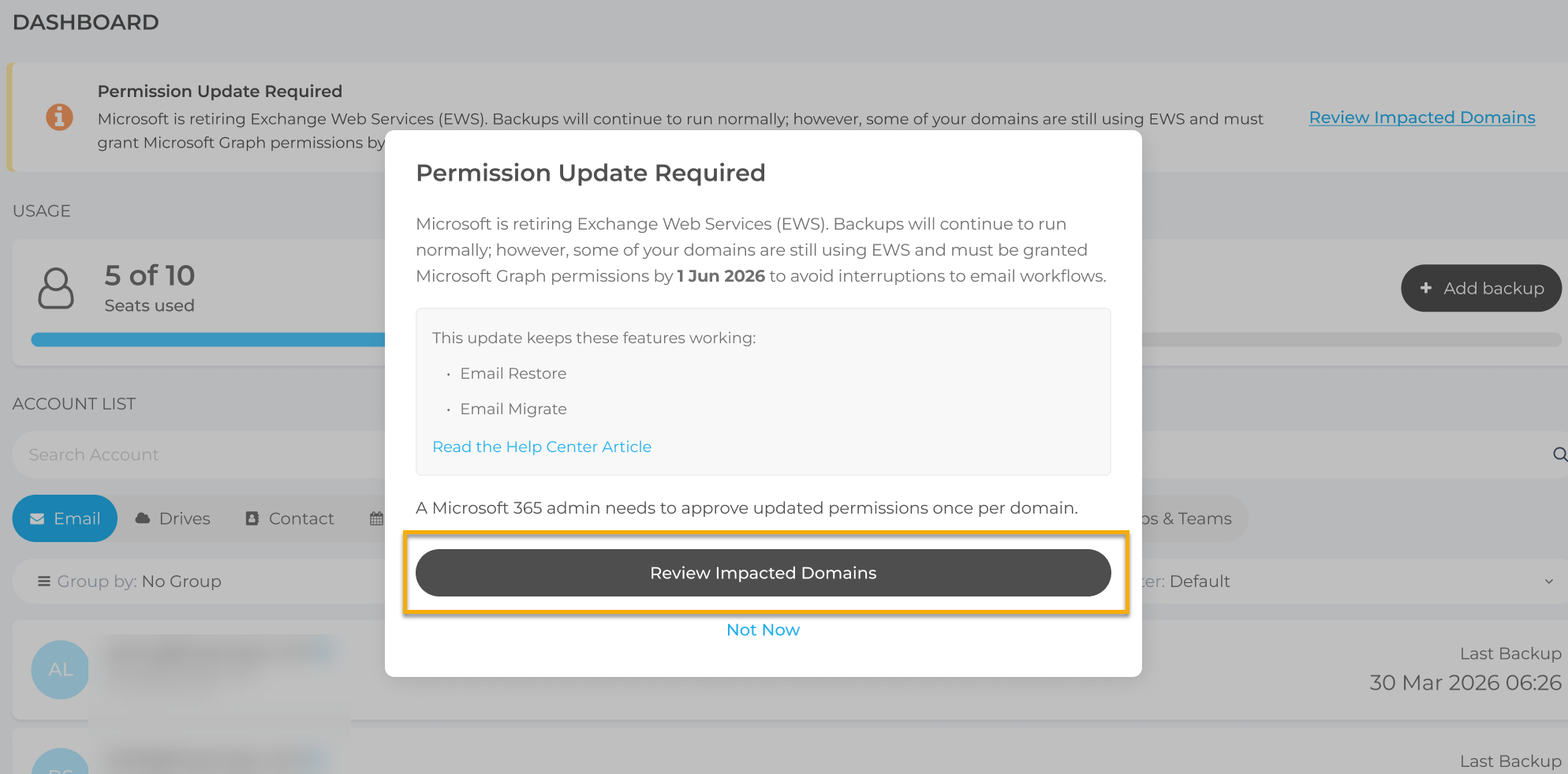Screen dimensions: 1568x774
Task: Click the AL account avatar
Action: point(60,669)
